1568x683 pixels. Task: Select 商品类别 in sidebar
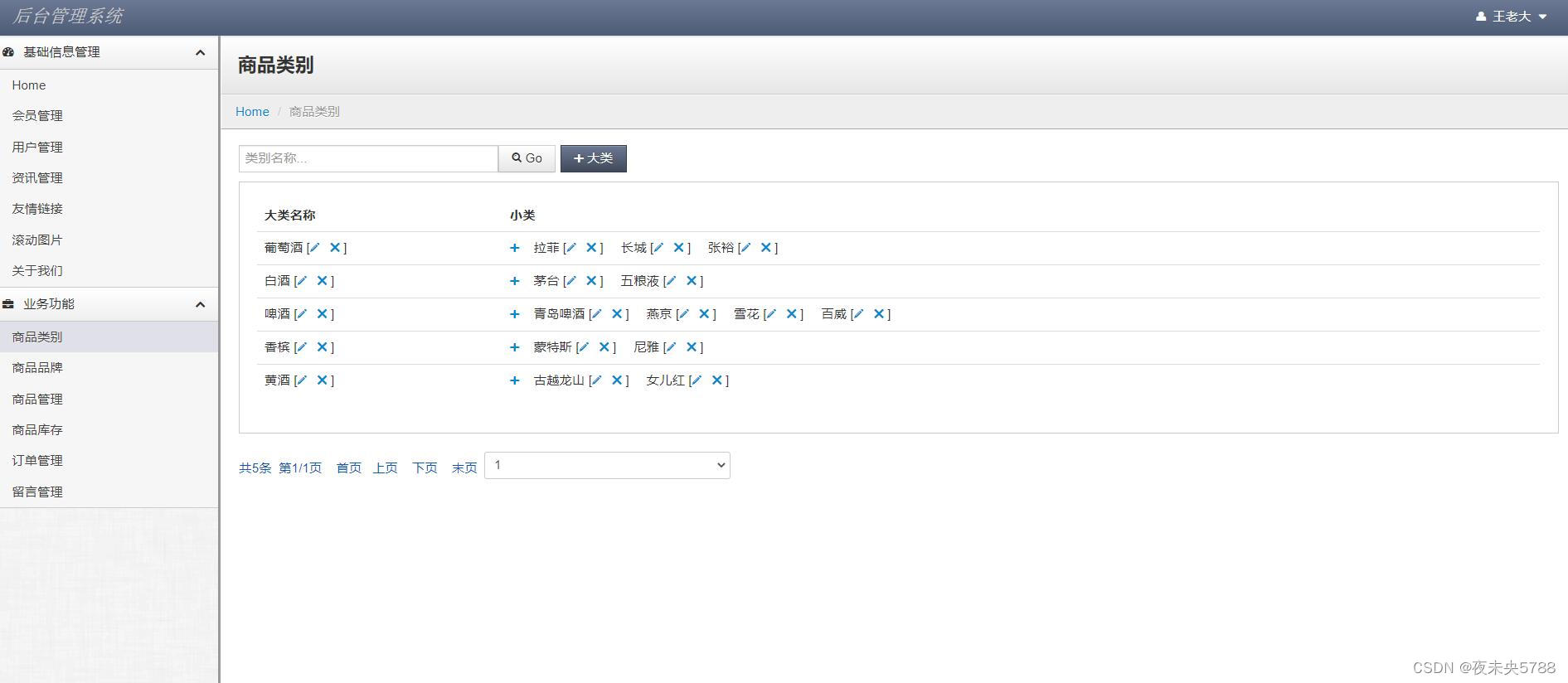(x=109, y=337)
